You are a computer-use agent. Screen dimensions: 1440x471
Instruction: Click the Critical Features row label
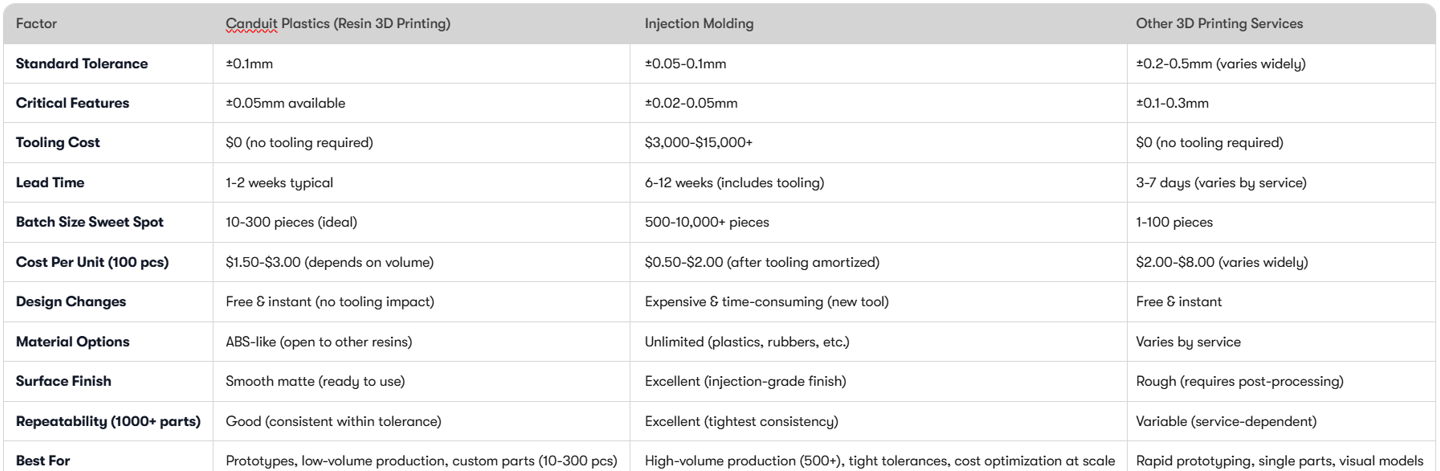pyautogui.click(x=73, y=103)
